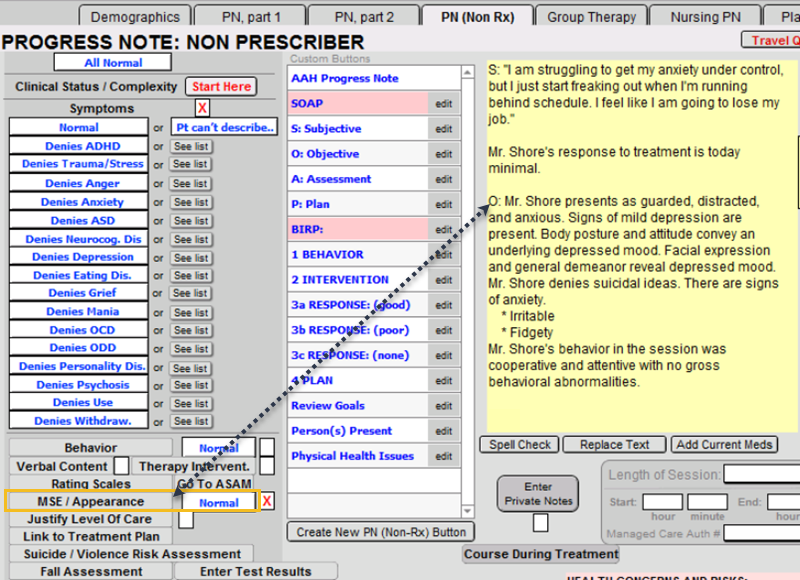
Task: Edit the SOAP custom button
Action: pos(443,104)
